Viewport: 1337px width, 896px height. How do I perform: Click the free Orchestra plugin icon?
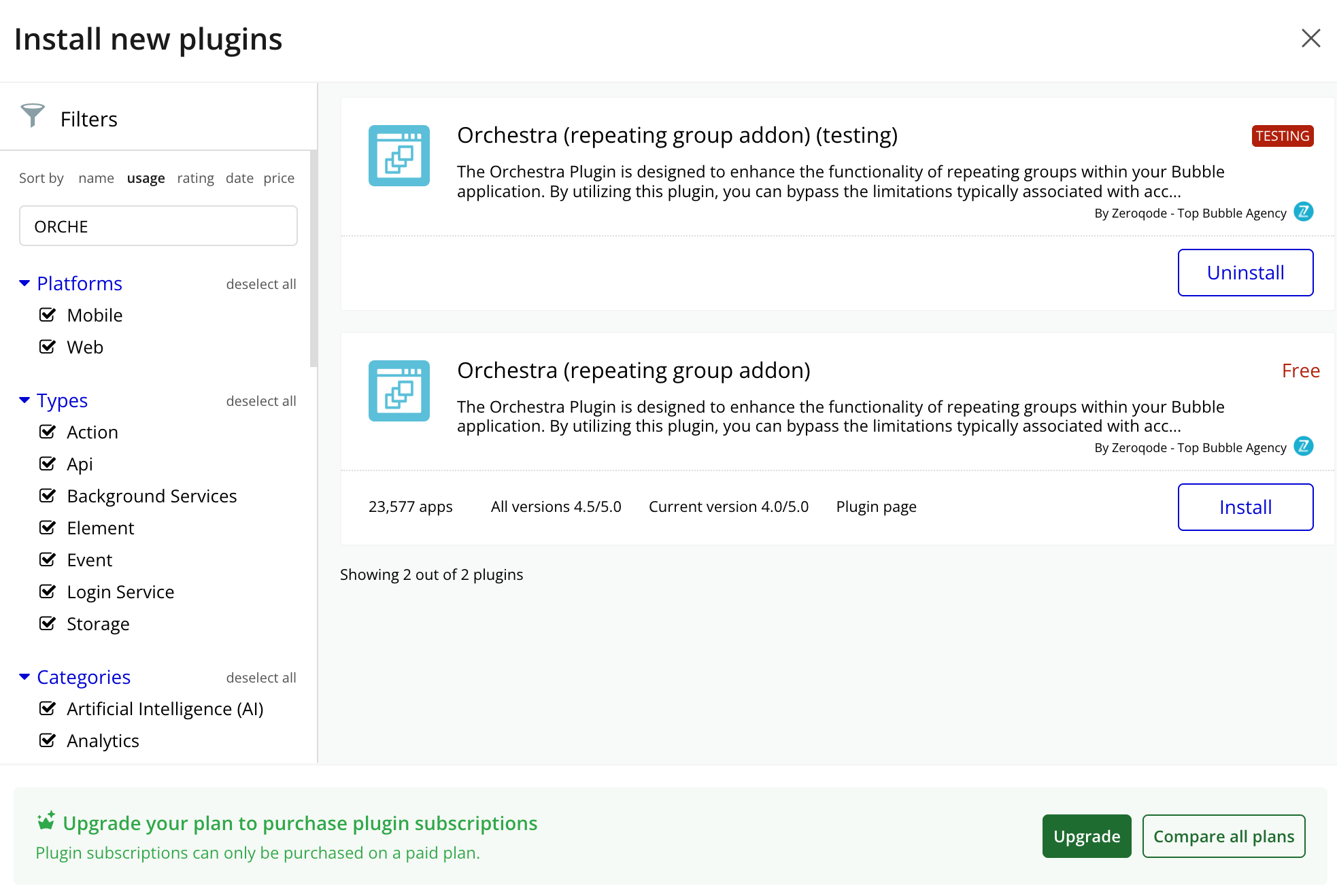point(399,390)
